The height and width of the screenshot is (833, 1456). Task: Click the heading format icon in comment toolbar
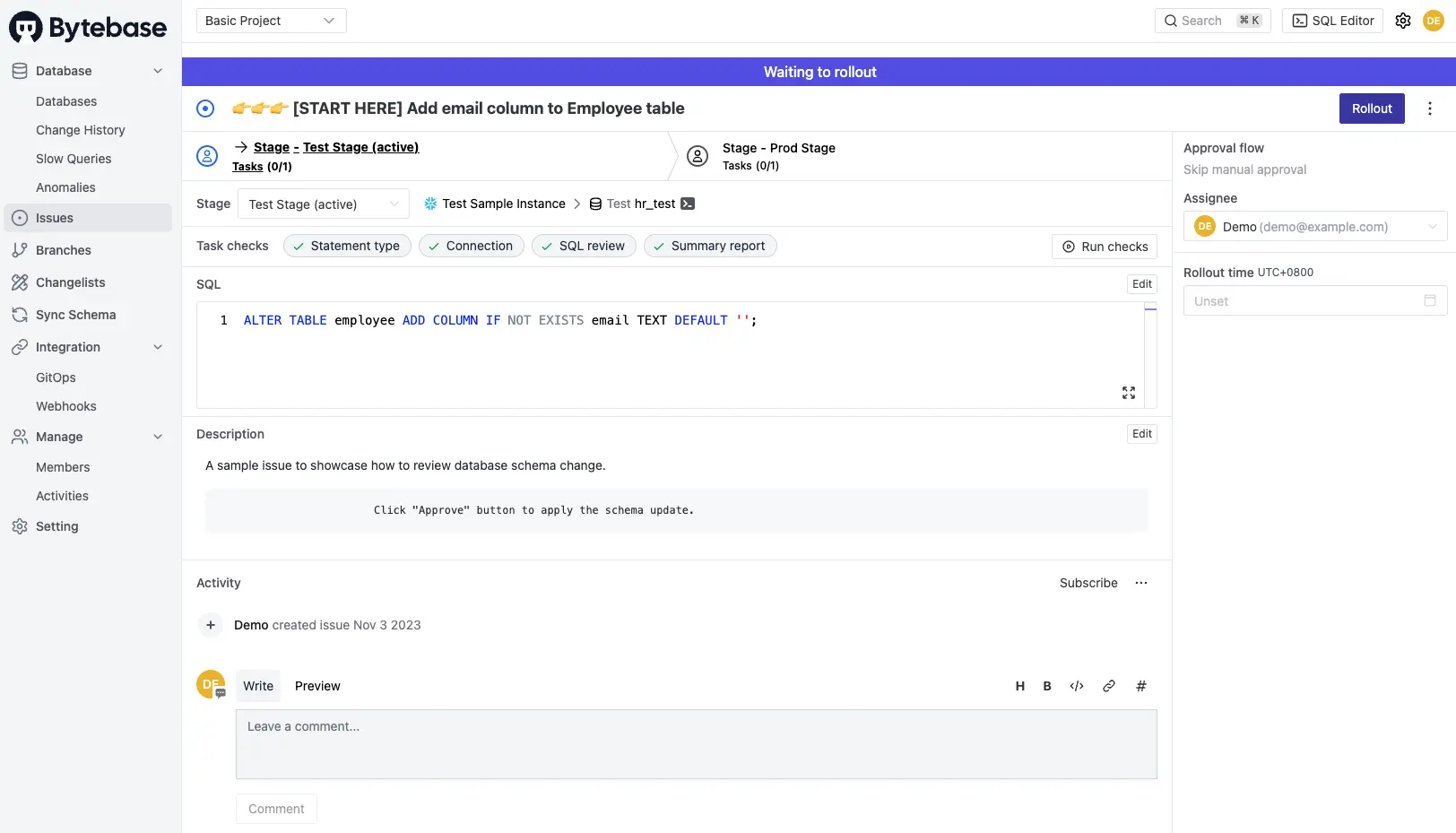click(1019, 686)
